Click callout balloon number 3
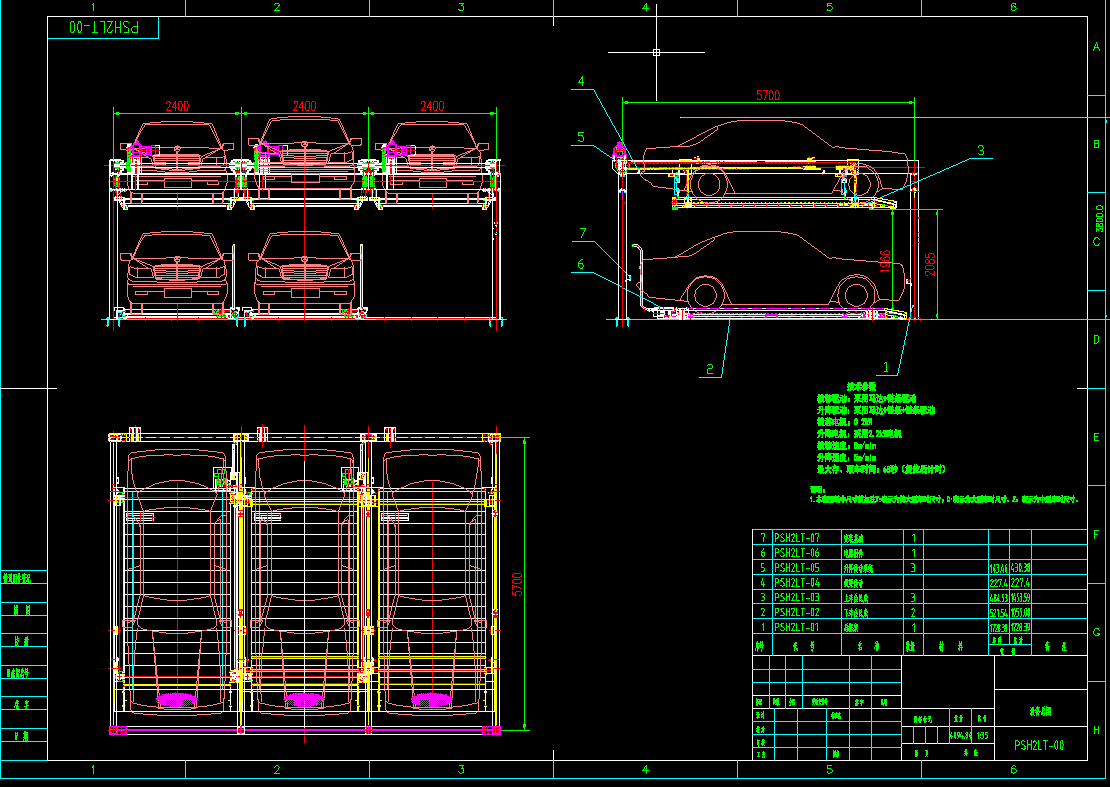 pyautogui.click(x=980, y=150)
